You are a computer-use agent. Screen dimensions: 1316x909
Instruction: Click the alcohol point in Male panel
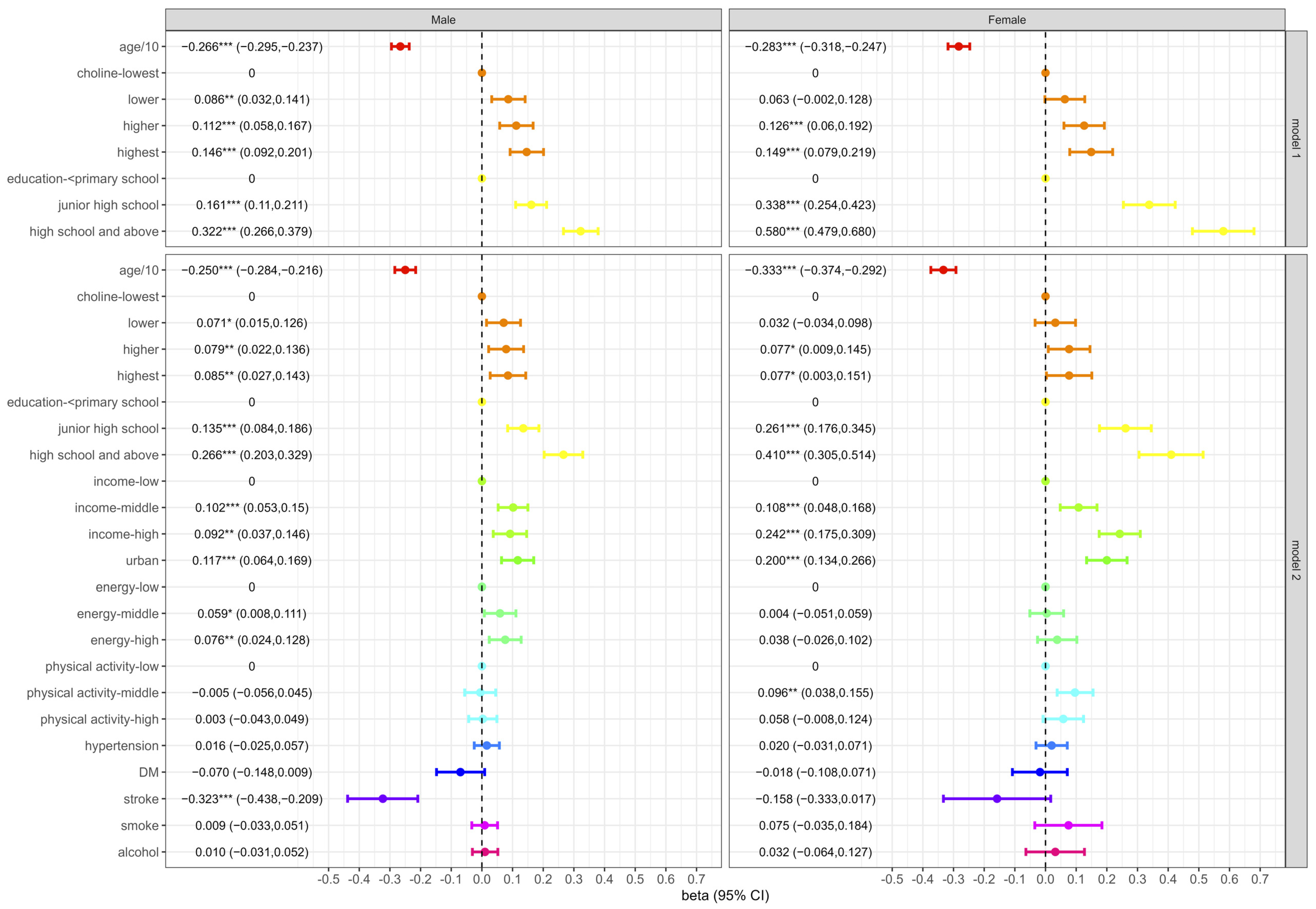click(x=485, y=851)
